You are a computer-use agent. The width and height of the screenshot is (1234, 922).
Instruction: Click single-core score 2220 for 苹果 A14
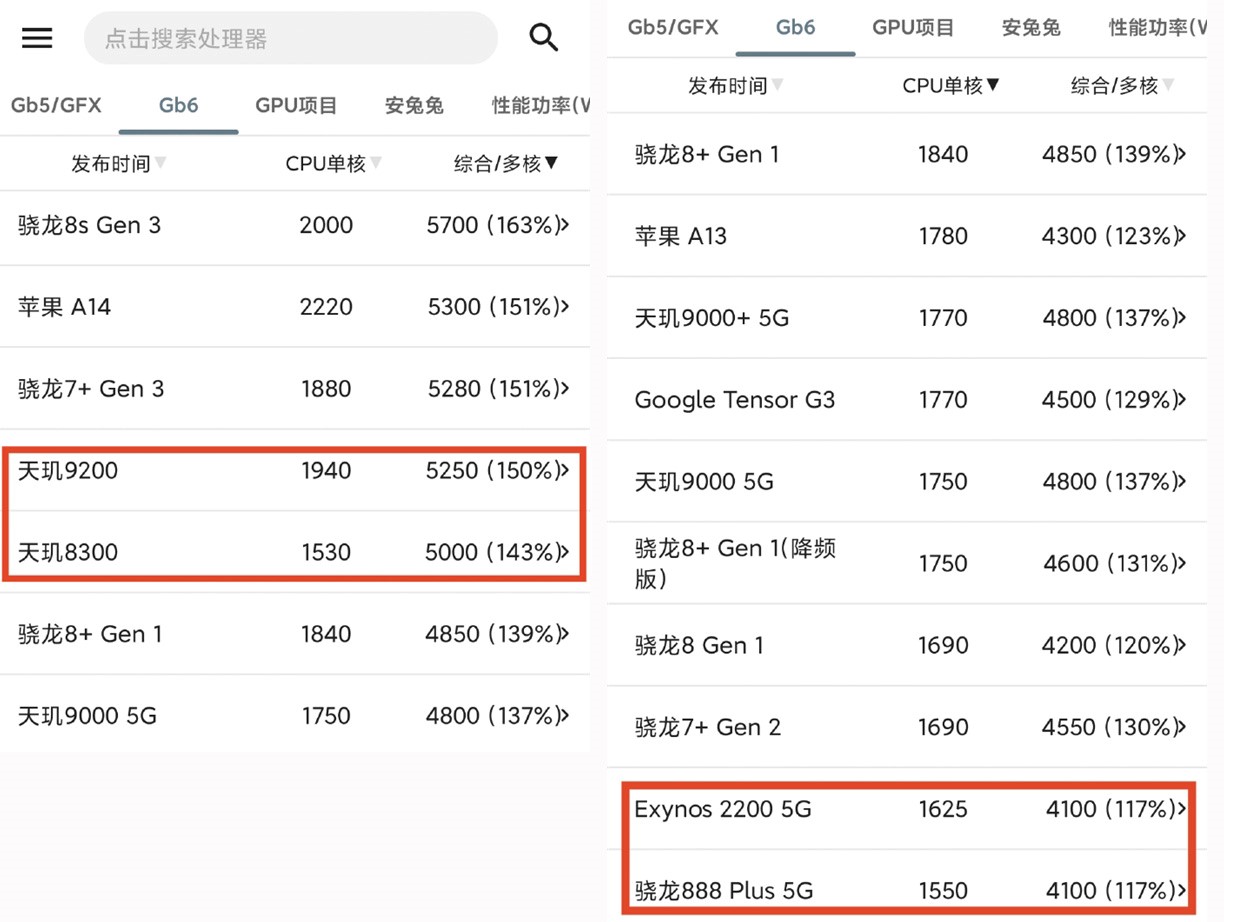coord(326,307)
